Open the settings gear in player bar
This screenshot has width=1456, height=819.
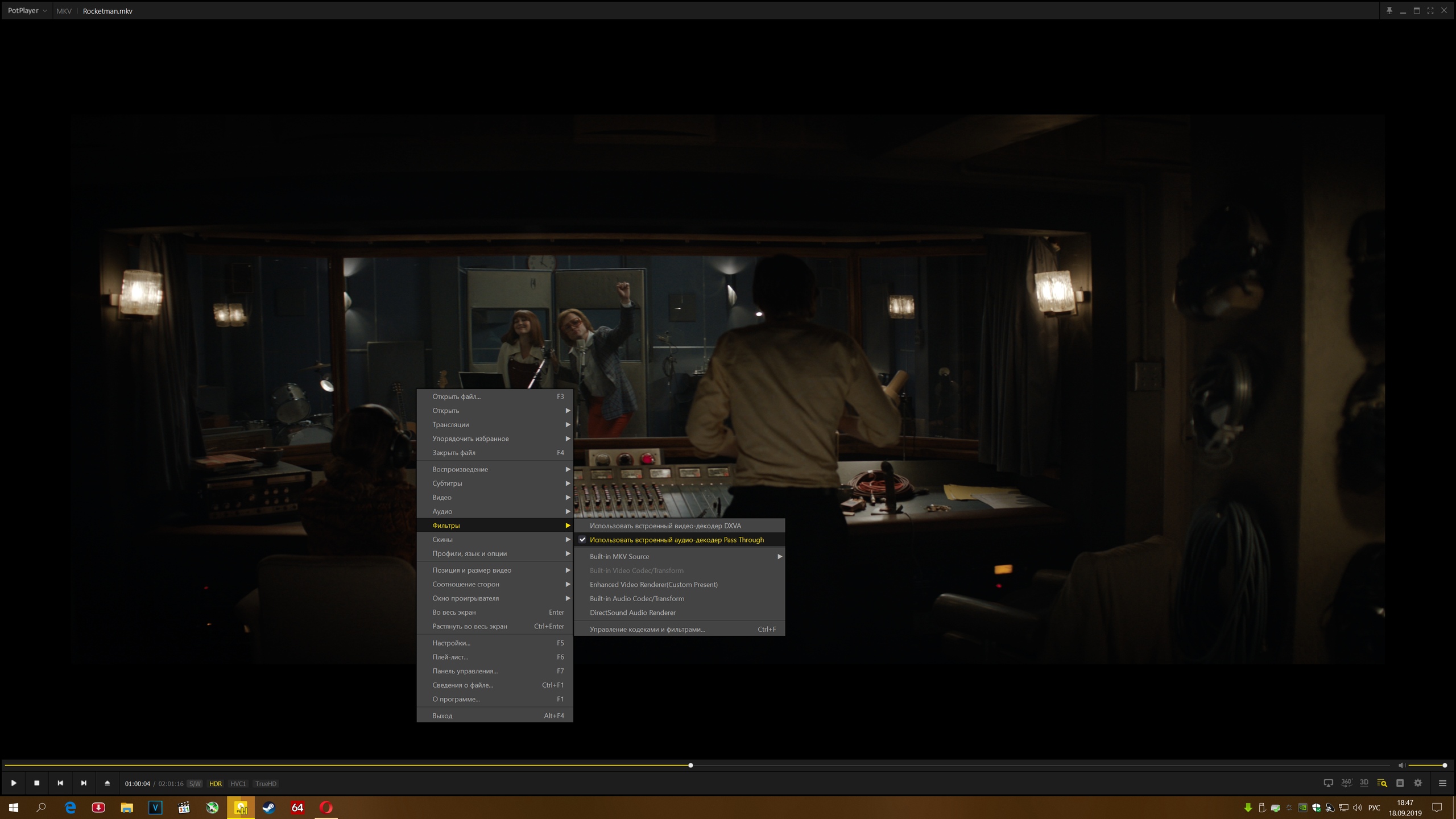click(x=1418, y=783)
